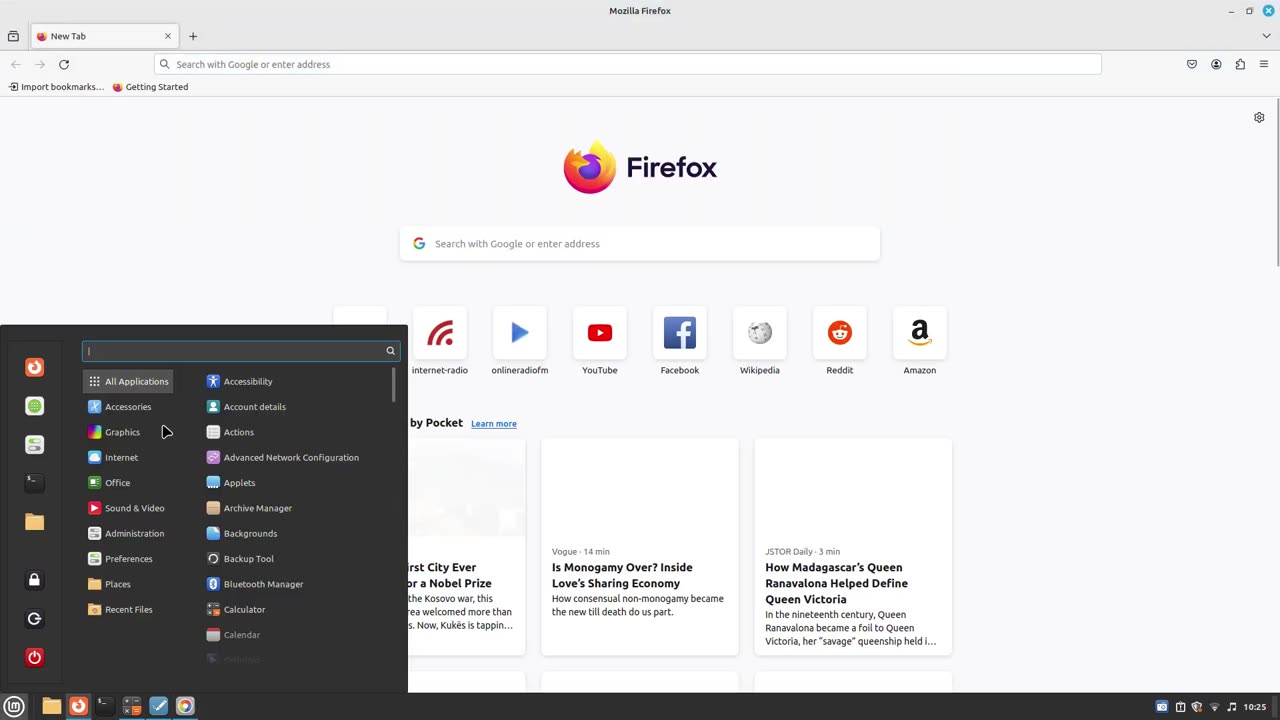Select the Administration category

click(128, 533)
